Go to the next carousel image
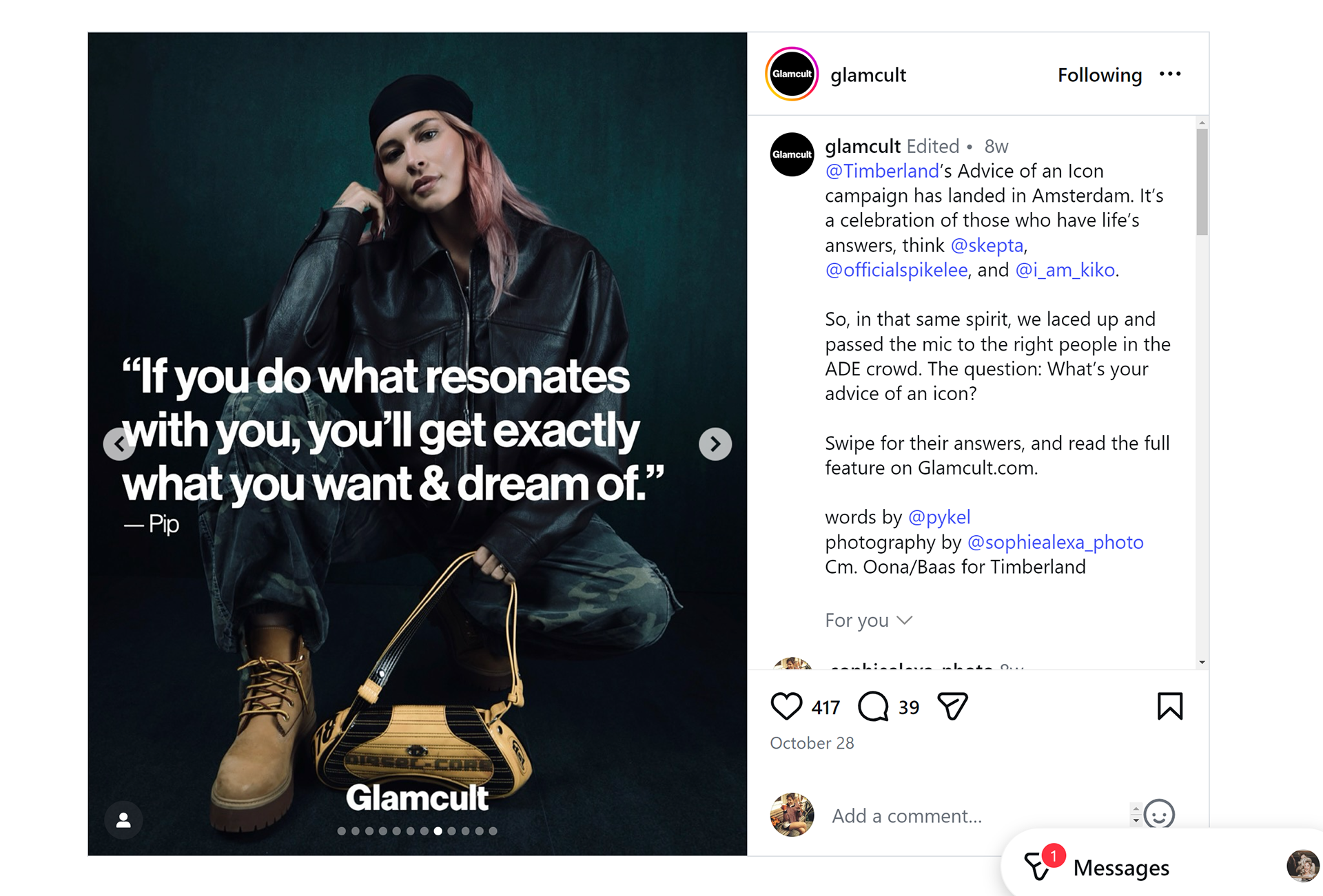1323x896 pixels. pyautogui.click(x=715, y=444)
